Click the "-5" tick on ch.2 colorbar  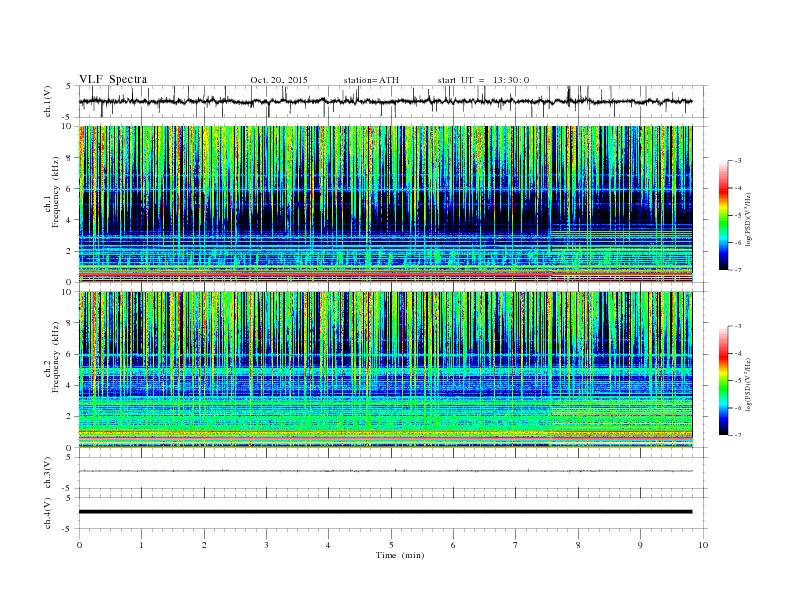click(738, 381)
